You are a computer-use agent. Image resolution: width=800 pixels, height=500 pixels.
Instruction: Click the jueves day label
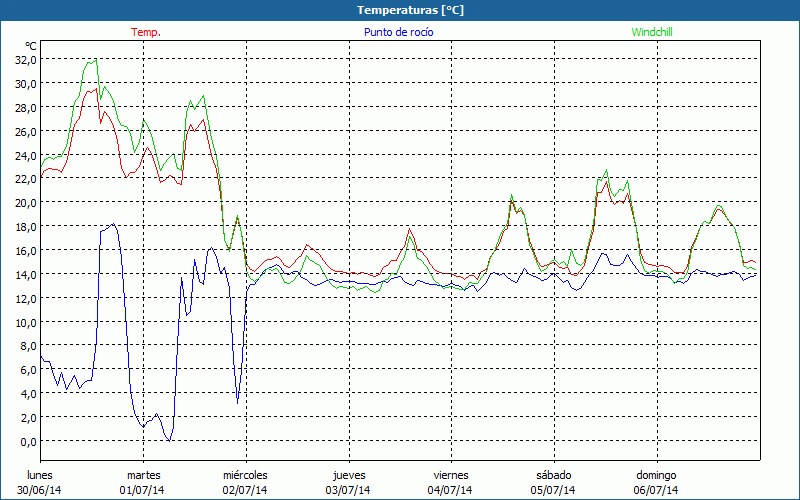348,475
